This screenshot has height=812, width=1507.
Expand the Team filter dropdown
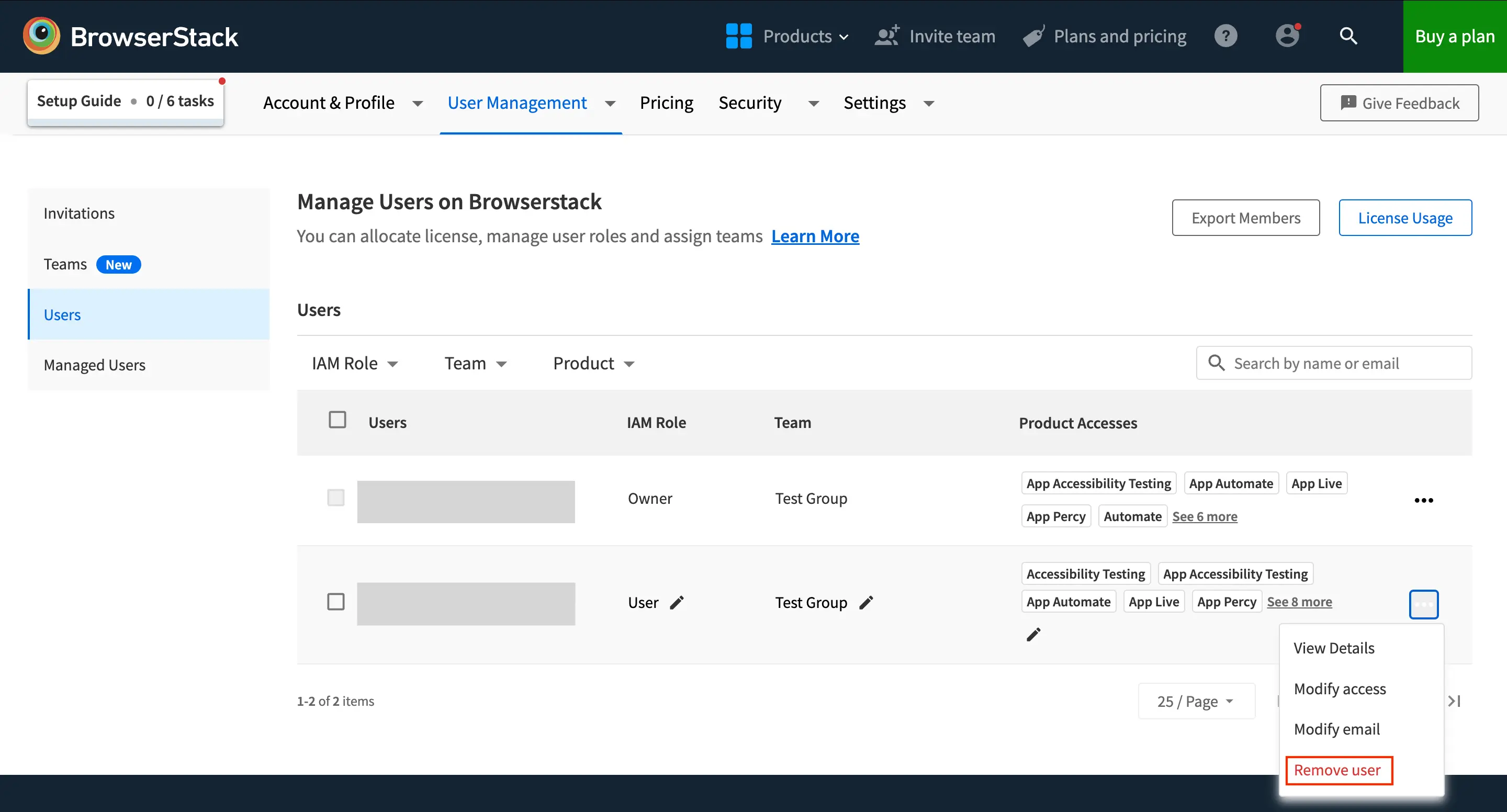(x=477, y=363)
